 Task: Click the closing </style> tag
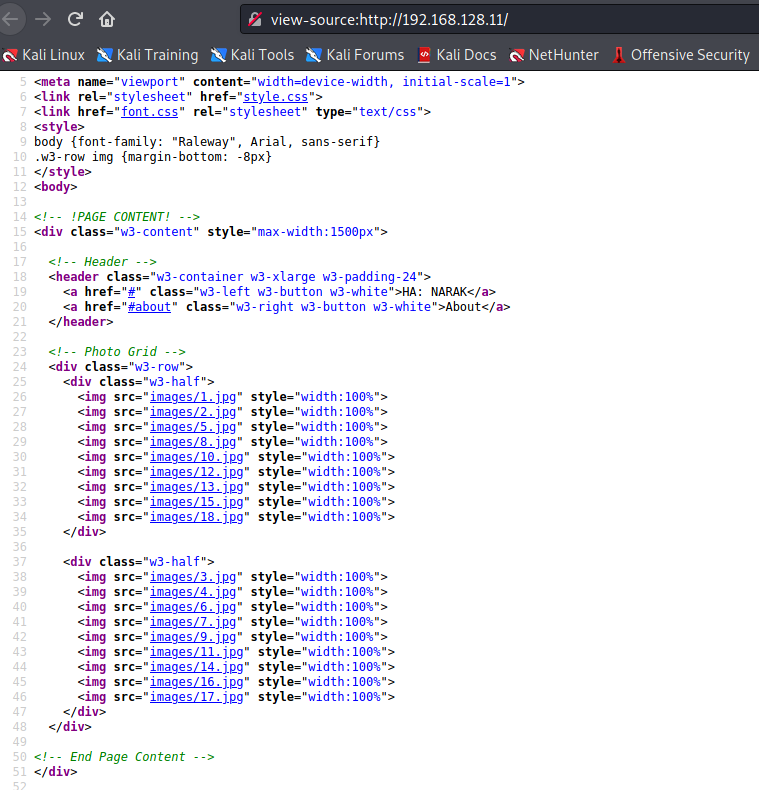coord(63,172)
